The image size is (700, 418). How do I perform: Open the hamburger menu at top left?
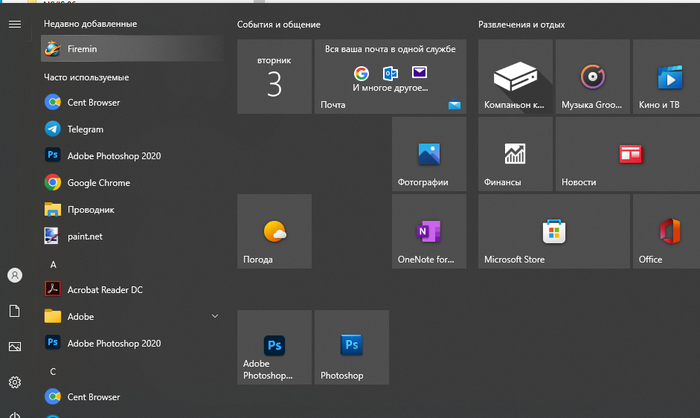[15, 25]
